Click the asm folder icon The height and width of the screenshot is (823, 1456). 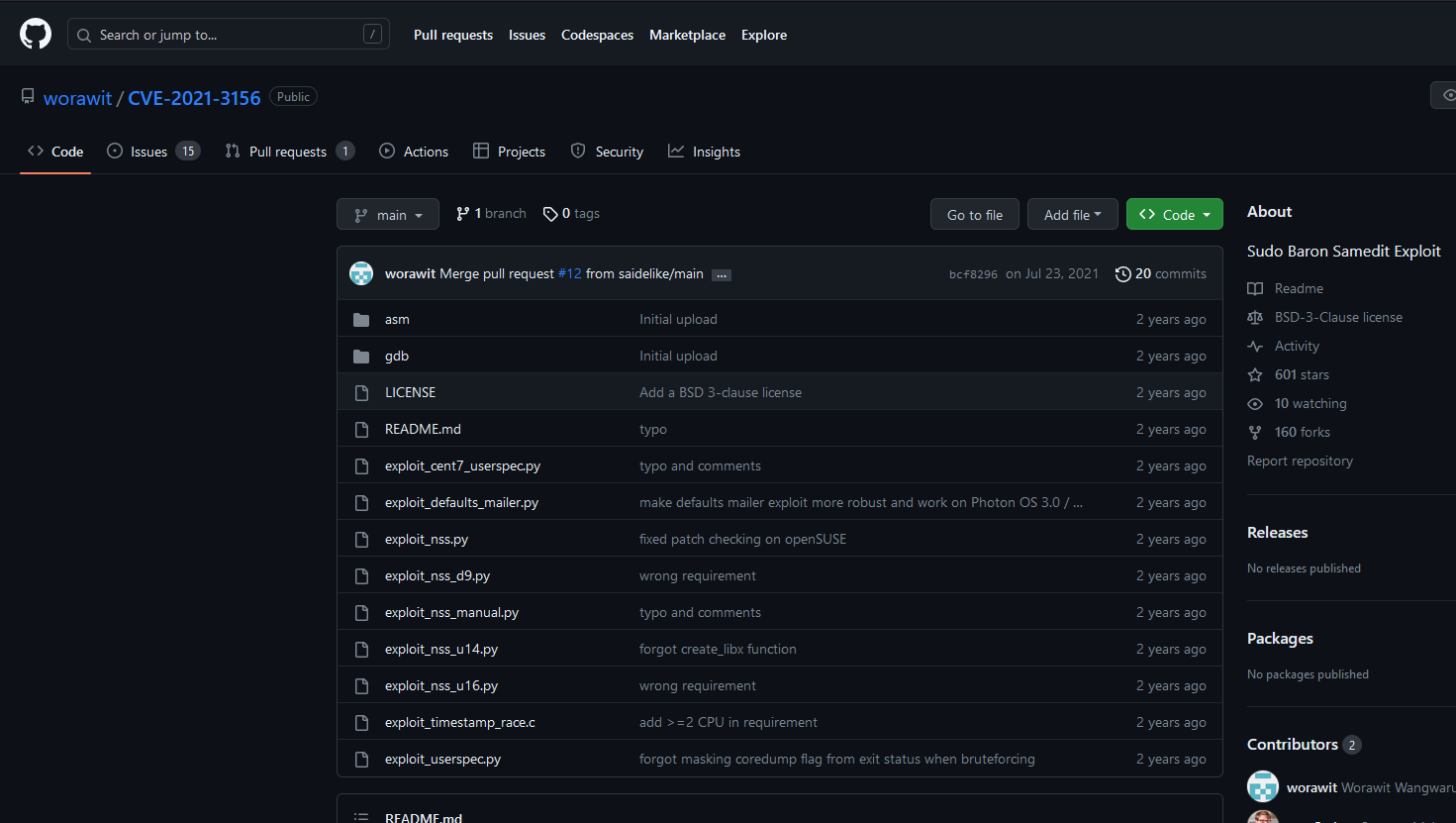361,320
